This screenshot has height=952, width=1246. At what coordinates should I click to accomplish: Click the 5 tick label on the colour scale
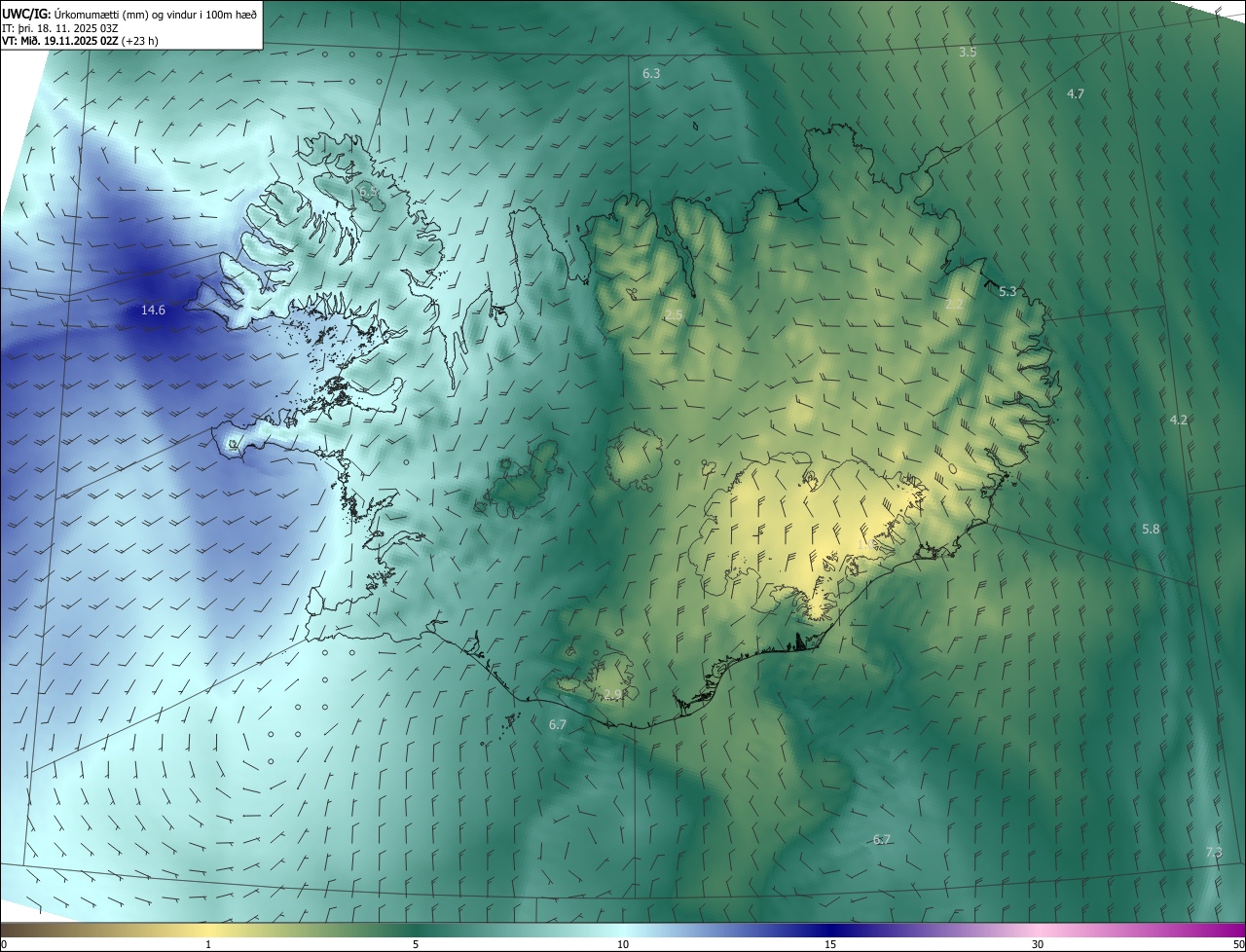tap(416, 944)
